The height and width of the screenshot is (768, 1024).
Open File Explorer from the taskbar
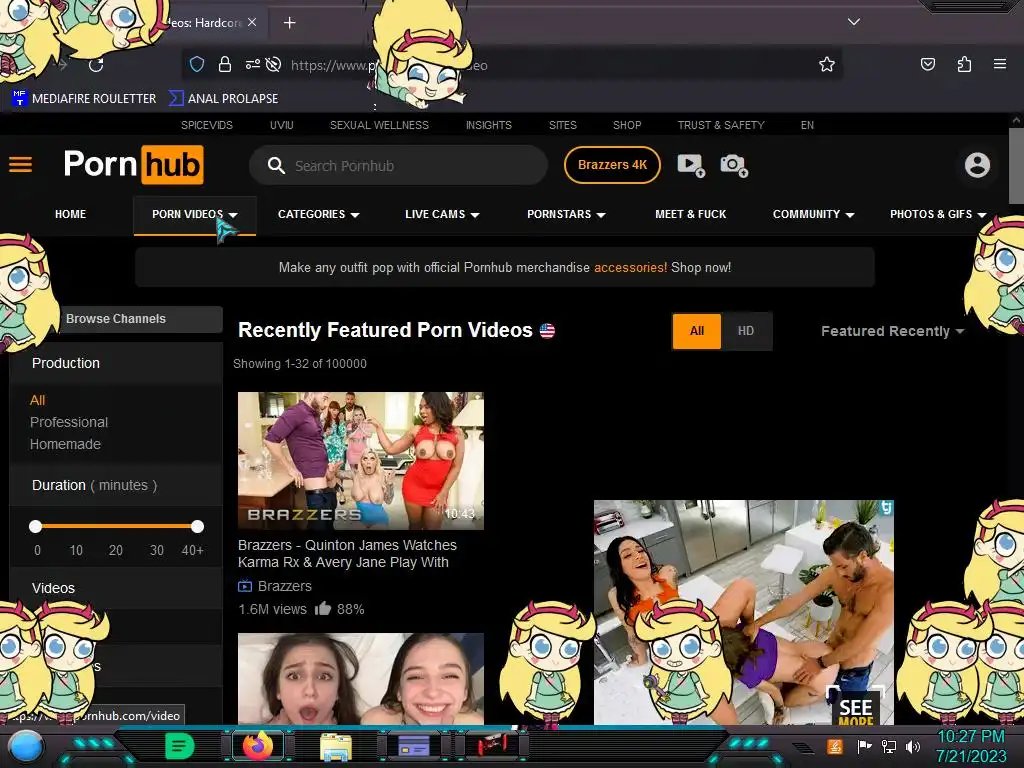point(336,746)
